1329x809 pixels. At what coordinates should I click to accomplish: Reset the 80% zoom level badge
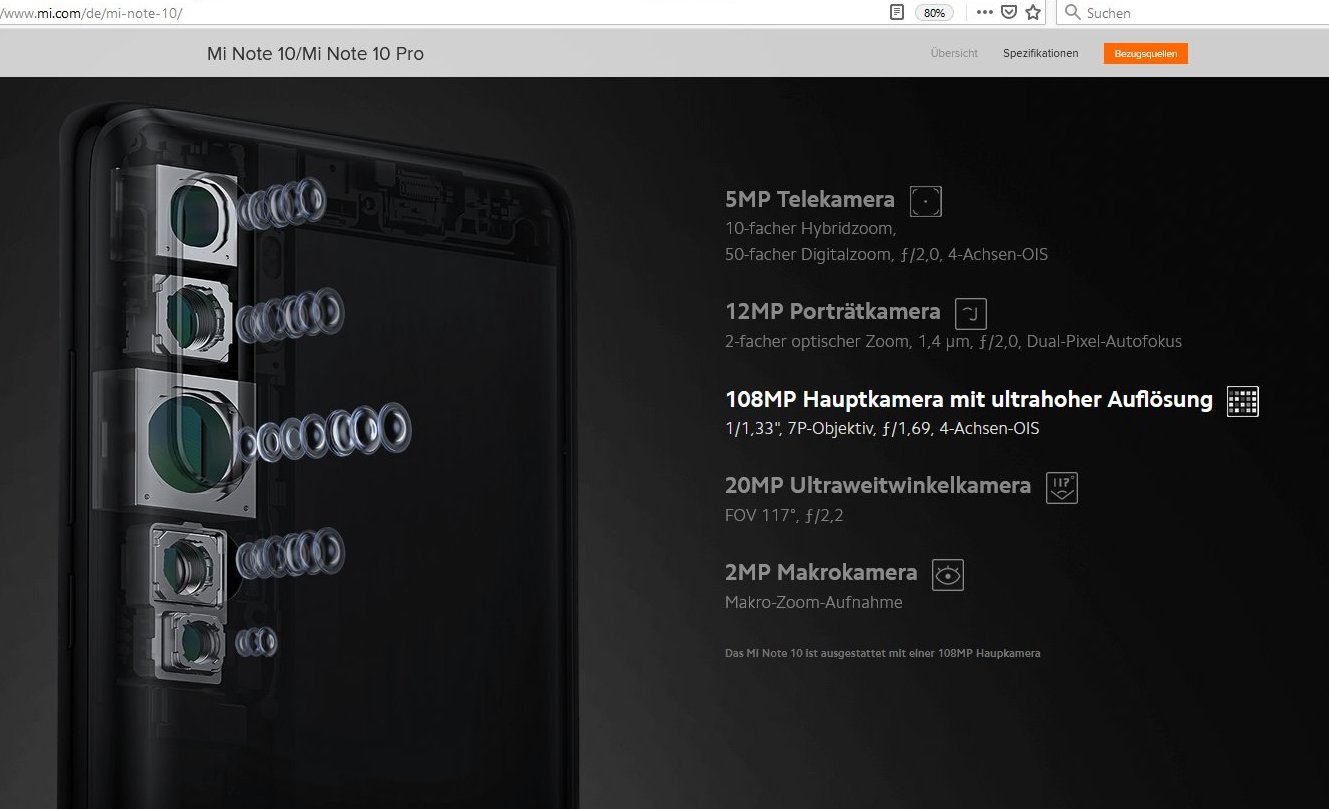click(x=935, y=13)
